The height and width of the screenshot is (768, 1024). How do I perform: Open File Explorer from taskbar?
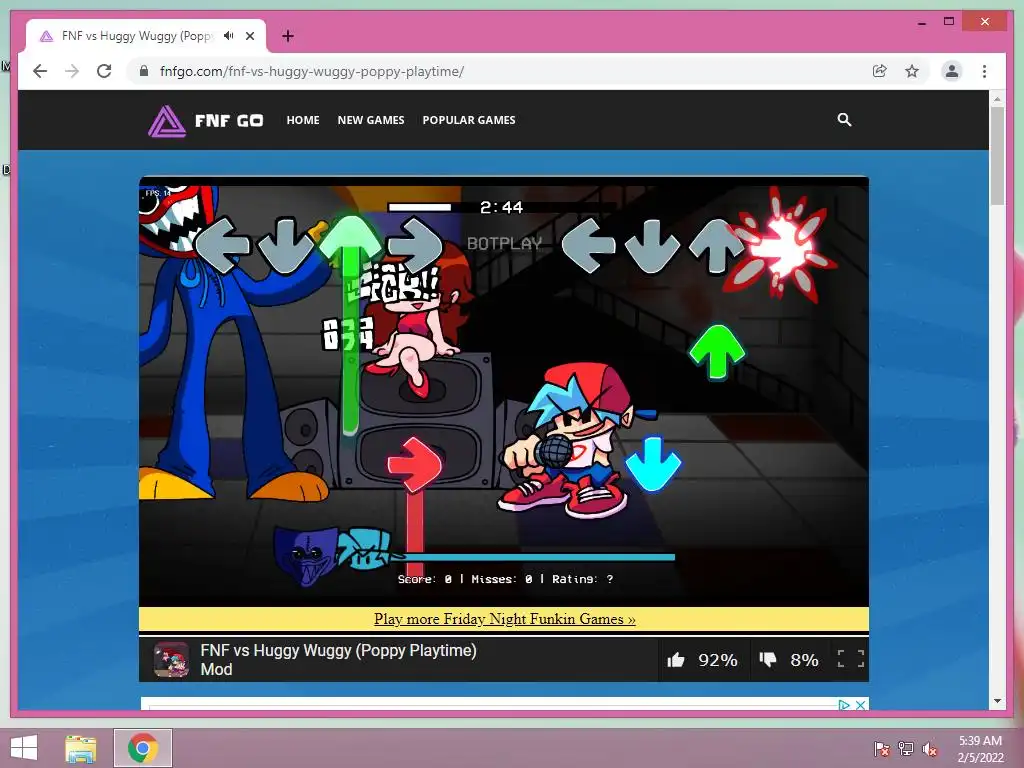point(81,748)
